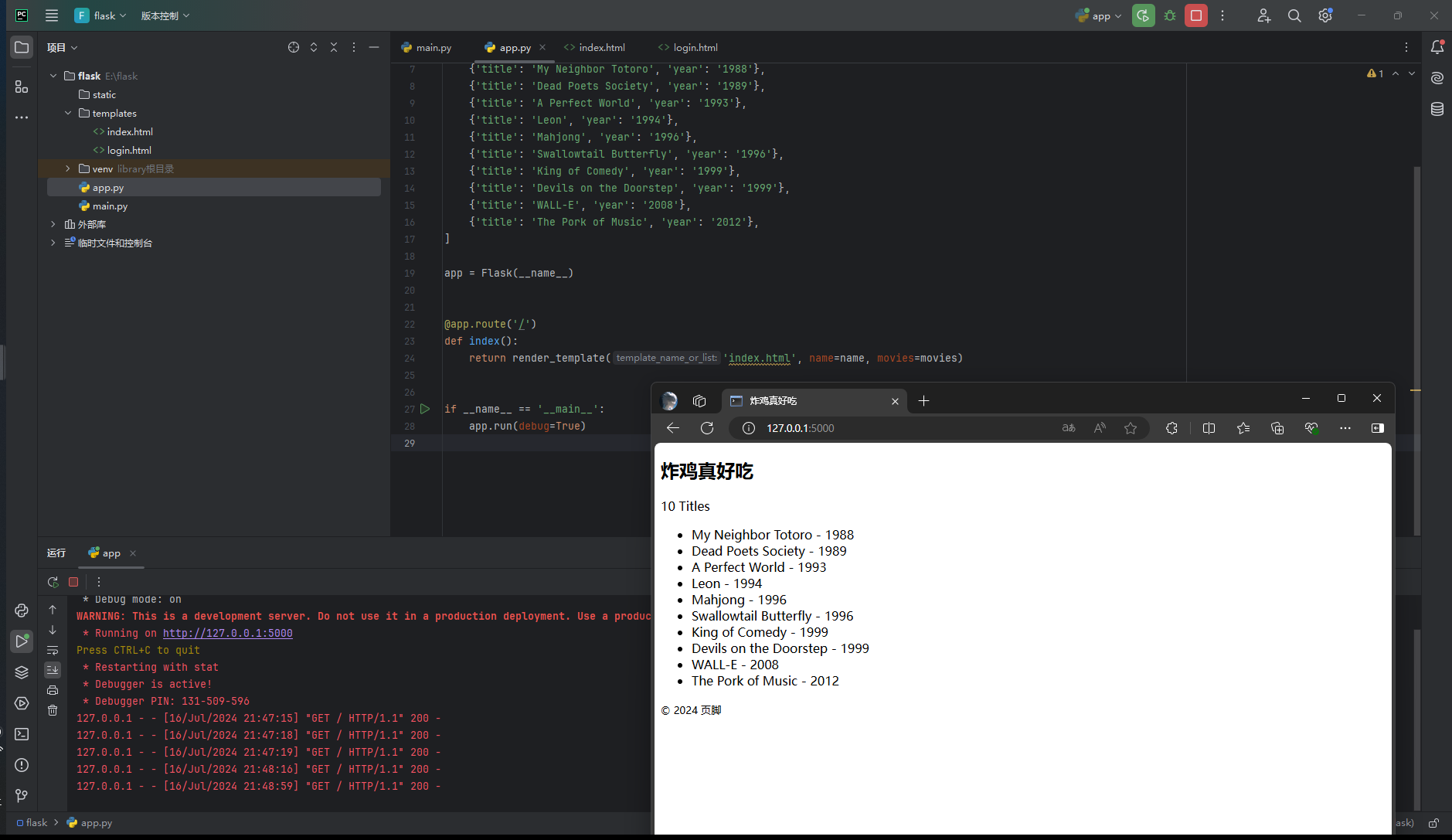Click the Debug bug icon in toolbar
This screenshot has width=1452, height=840.
(1170, 15)
